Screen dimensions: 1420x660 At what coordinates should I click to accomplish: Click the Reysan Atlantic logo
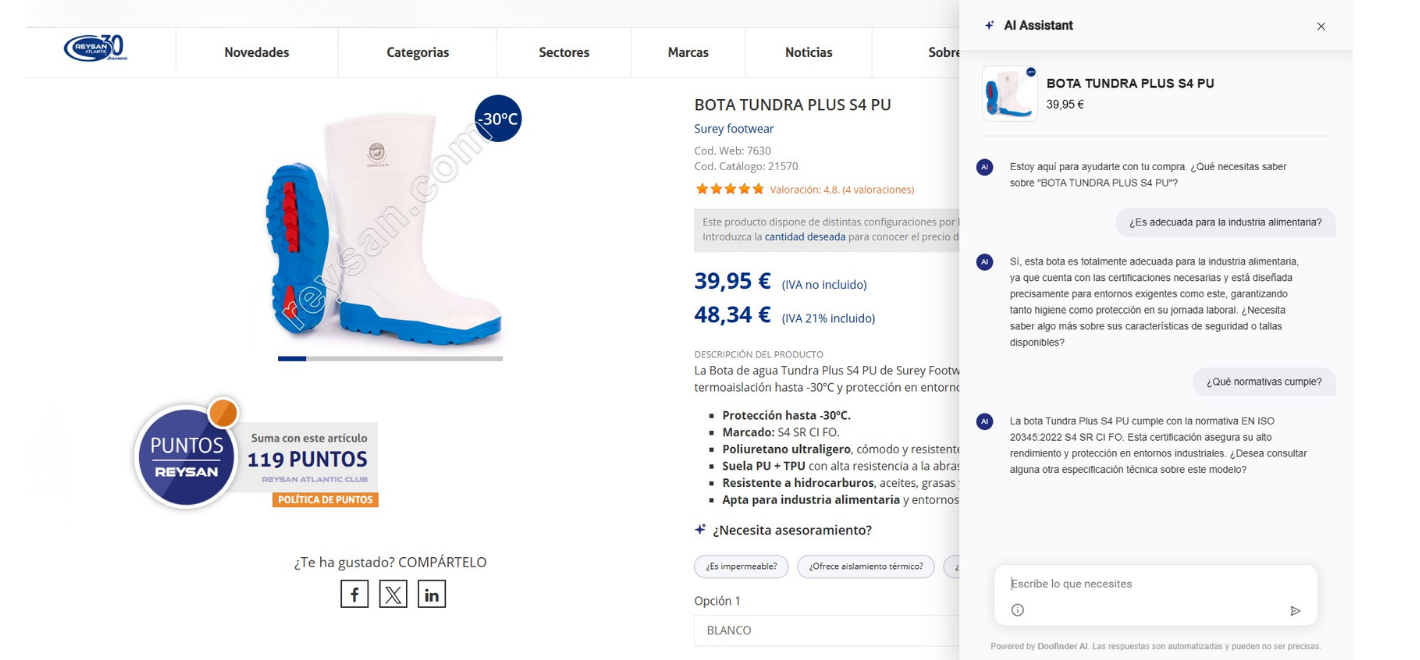95,49
